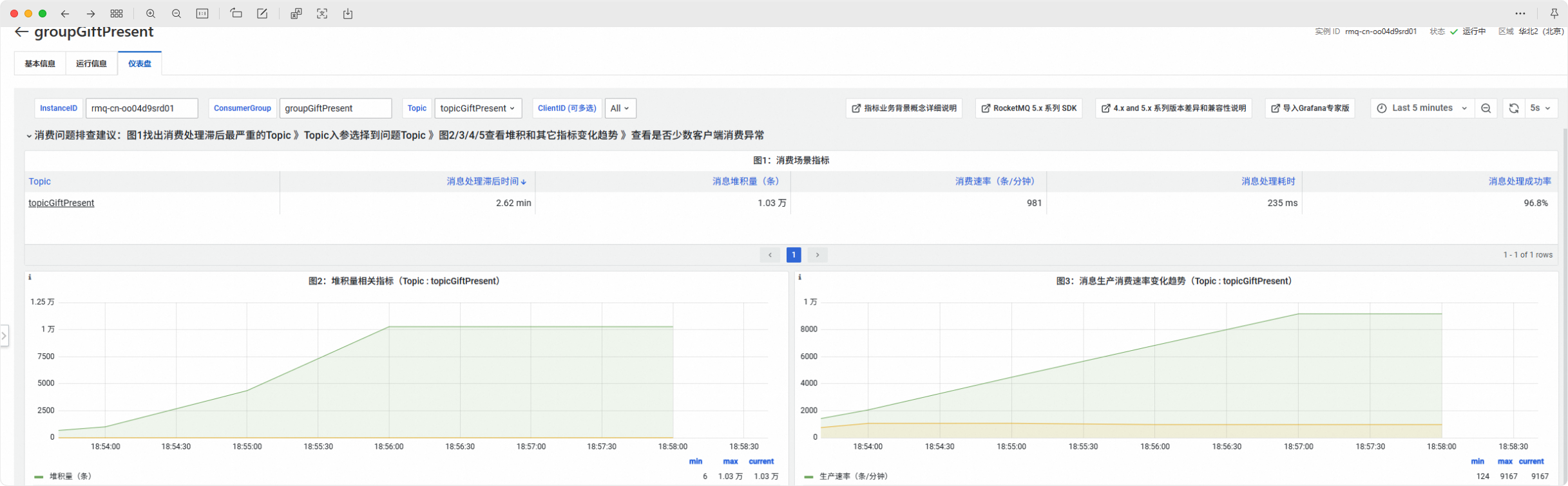This screenshot has height=486, width=1568.
Task: Sort 图2 legend by min
Action: 696,462
